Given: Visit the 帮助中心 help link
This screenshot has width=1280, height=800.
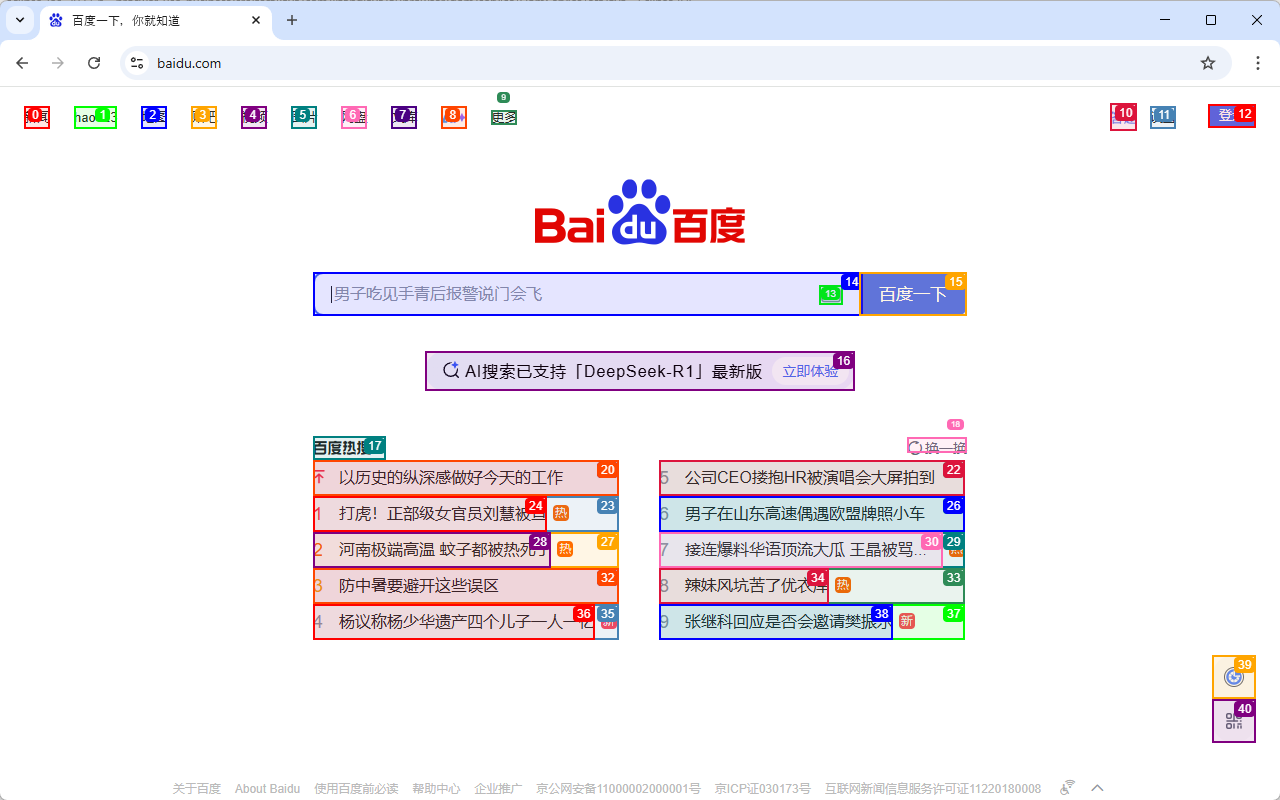Looking at the screenshot, I should pos(436,788).
